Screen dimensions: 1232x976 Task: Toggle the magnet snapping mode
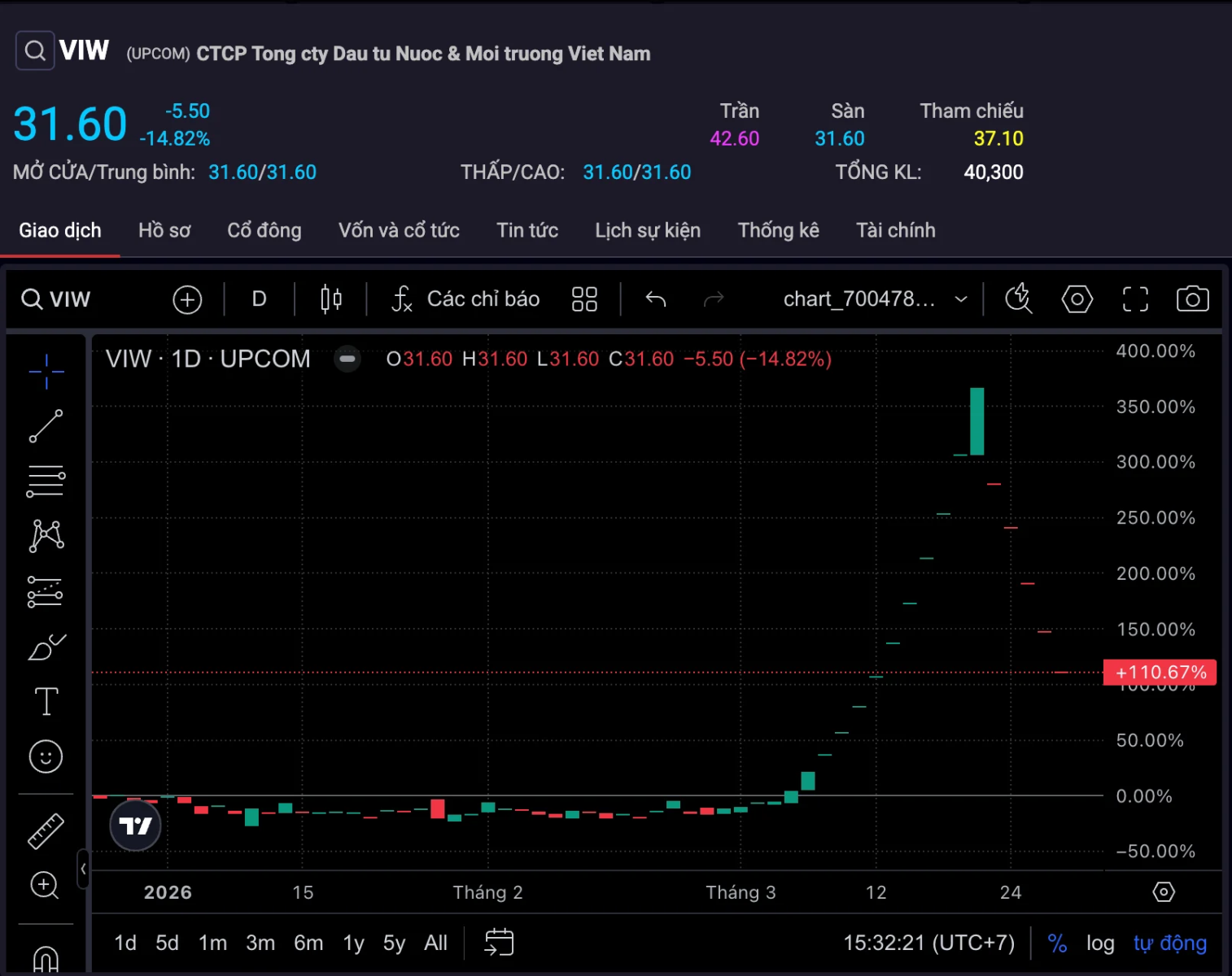(46, 960)
